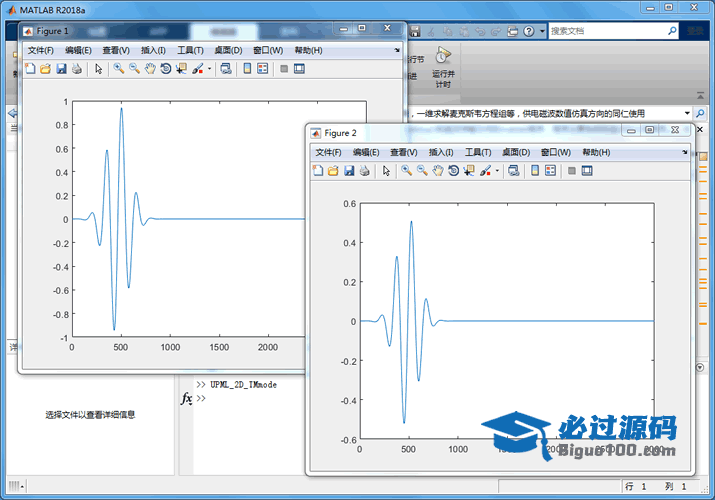Select Data Cursor tool in Figure 2
Viewport: 715px width, 500px height.
pyautogui.click(x=469, y=171)
